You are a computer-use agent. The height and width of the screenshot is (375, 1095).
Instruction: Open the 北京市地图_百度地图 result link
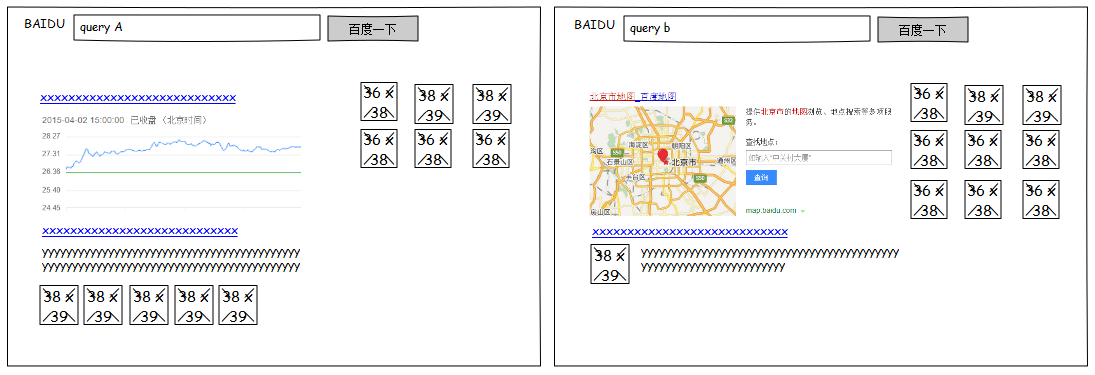633,96
